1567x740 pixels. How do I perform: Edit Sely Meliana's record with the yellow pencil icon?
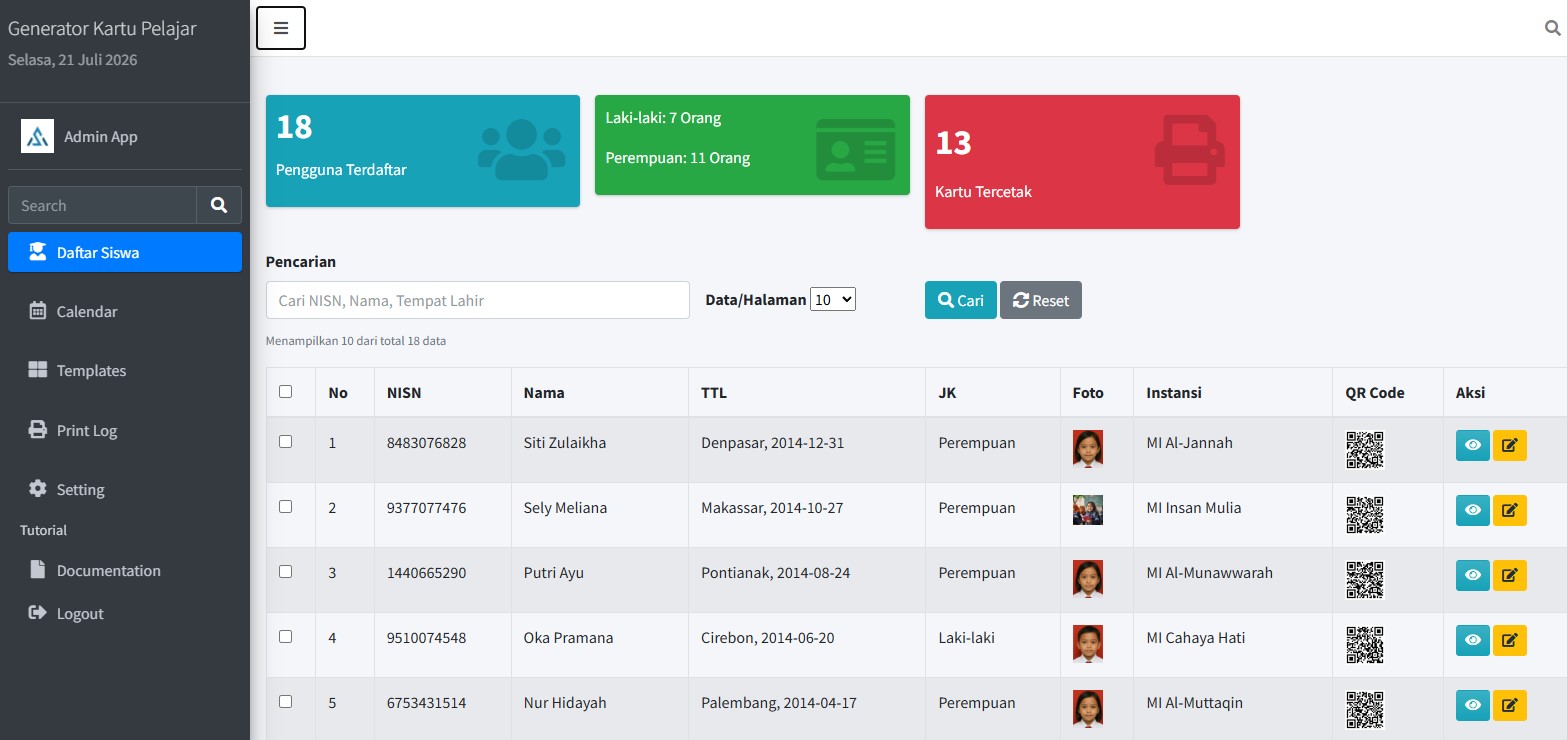pos(1510,511)
